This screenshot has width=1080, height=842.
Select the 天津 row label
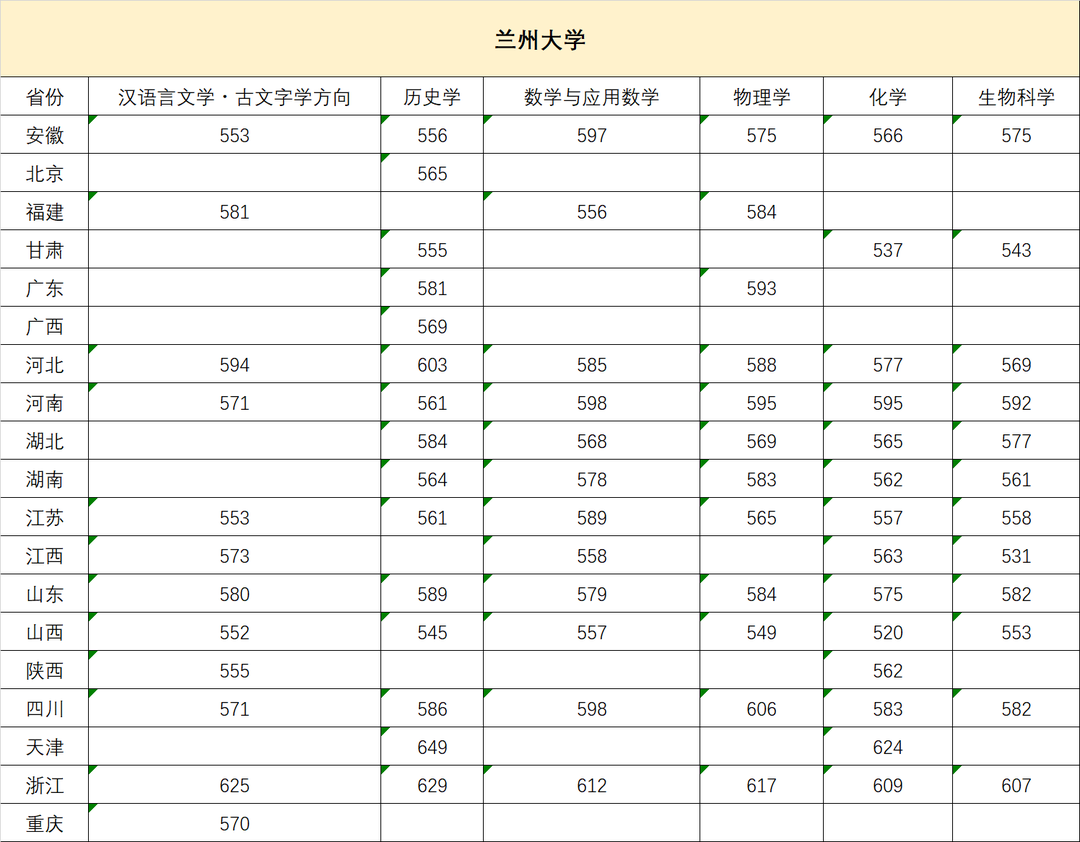45,747
